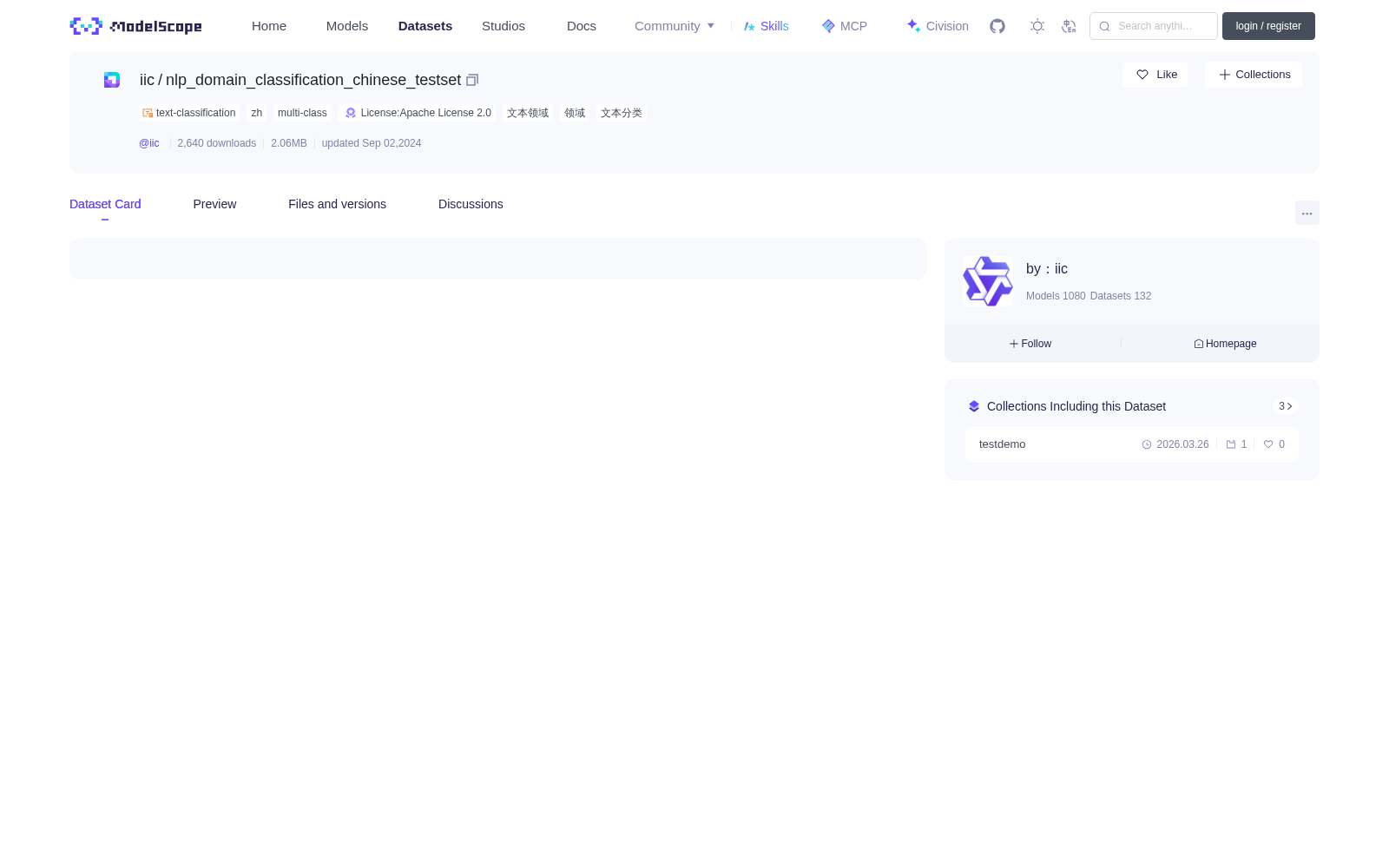Click the iic namespace in dataset title

pyautogui.click(x=147, y=80)
